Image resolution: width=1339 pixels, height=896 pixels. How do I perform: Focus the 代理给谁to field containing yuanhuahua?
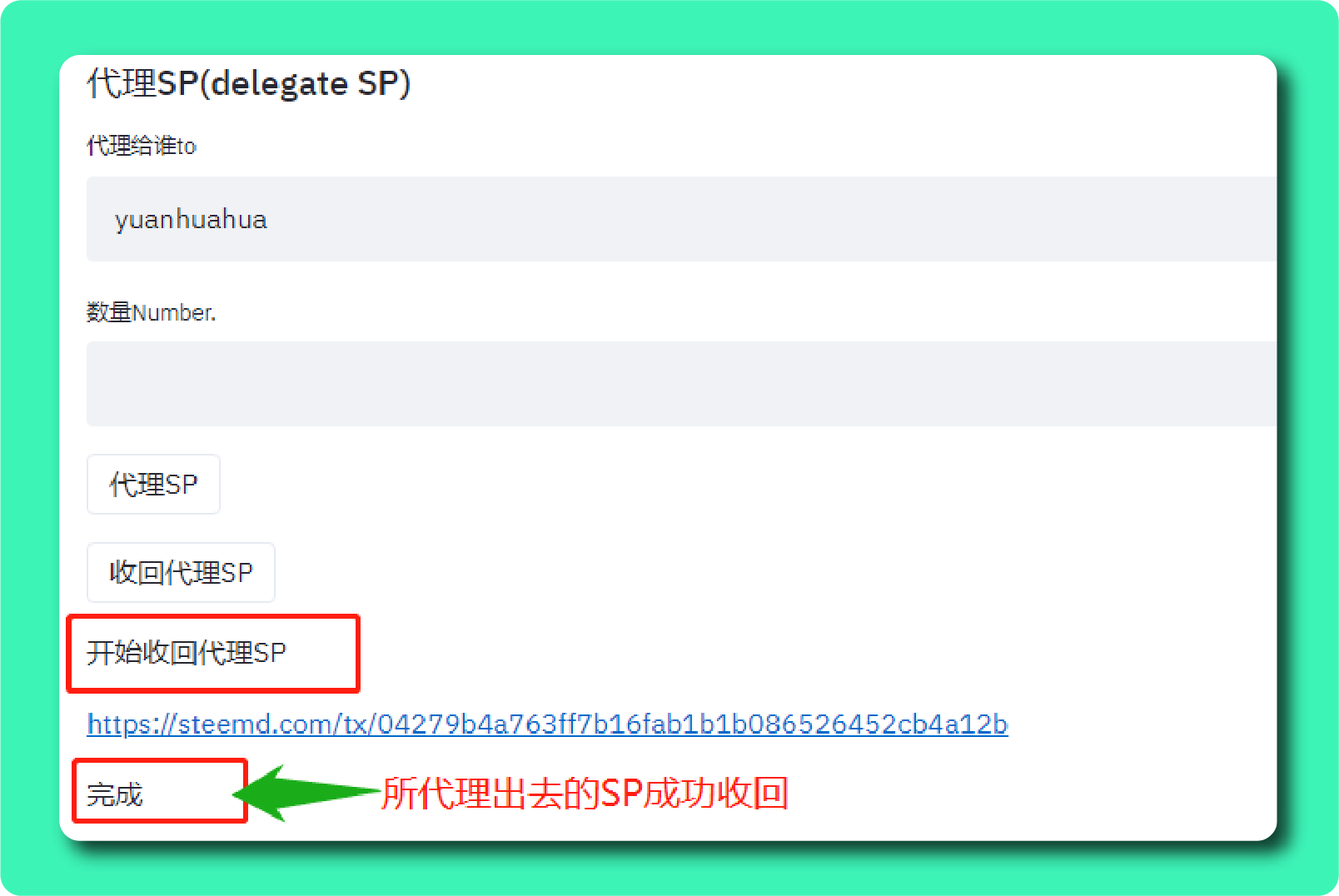pos(681,219)
